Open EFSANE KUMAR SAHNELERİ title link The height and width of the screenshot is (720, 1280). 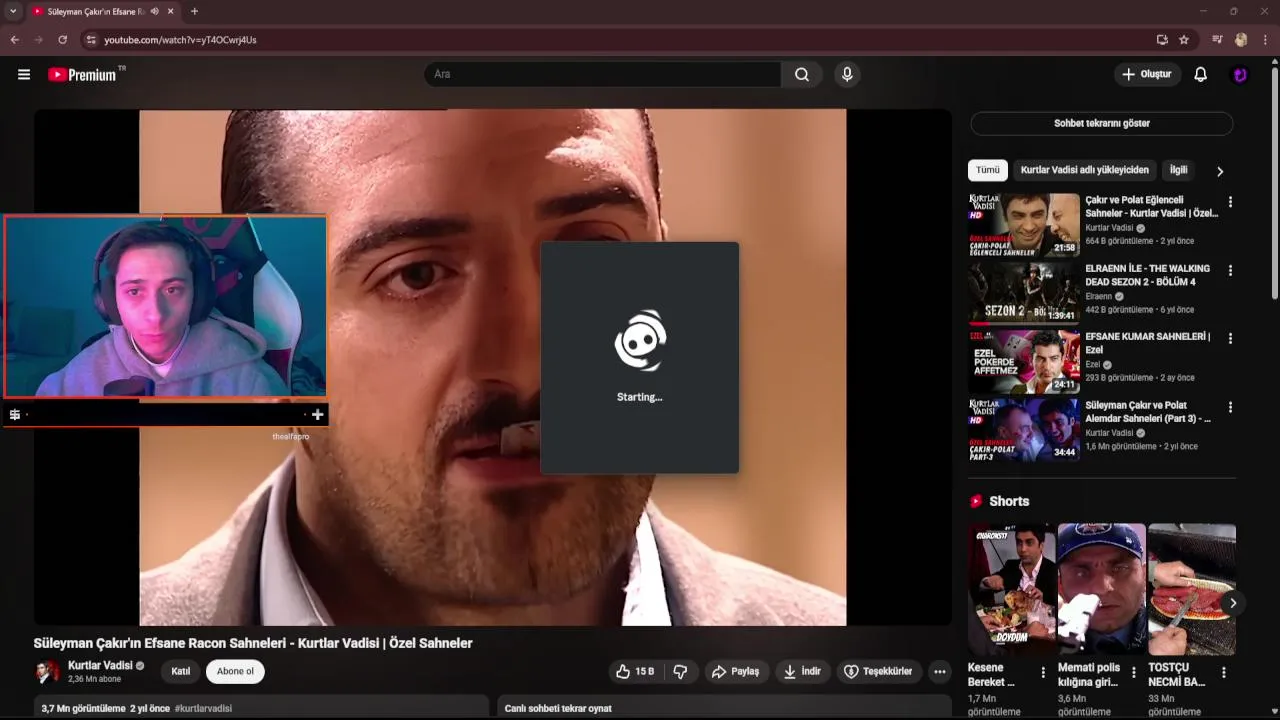pos(1148,343)
